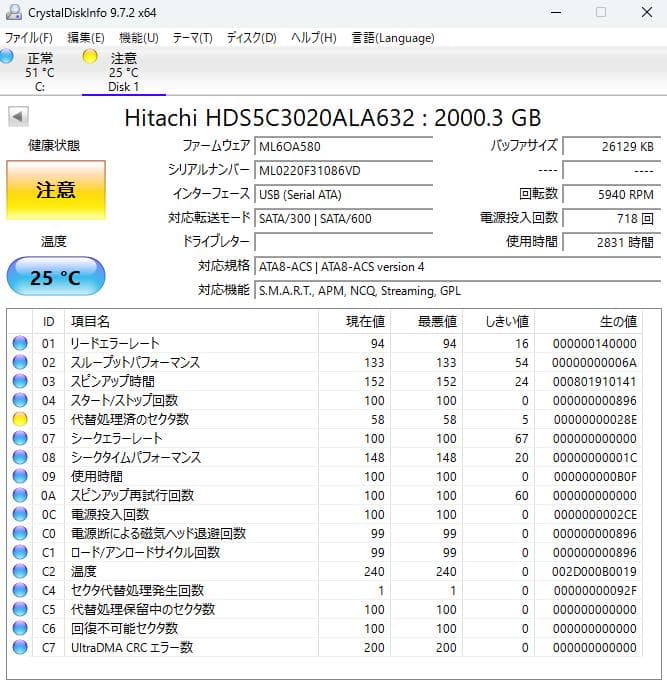The width and height of the screenshot is (667, 683).
Task: Click the blue status dot for ID C7
Action: click(20, 648)
